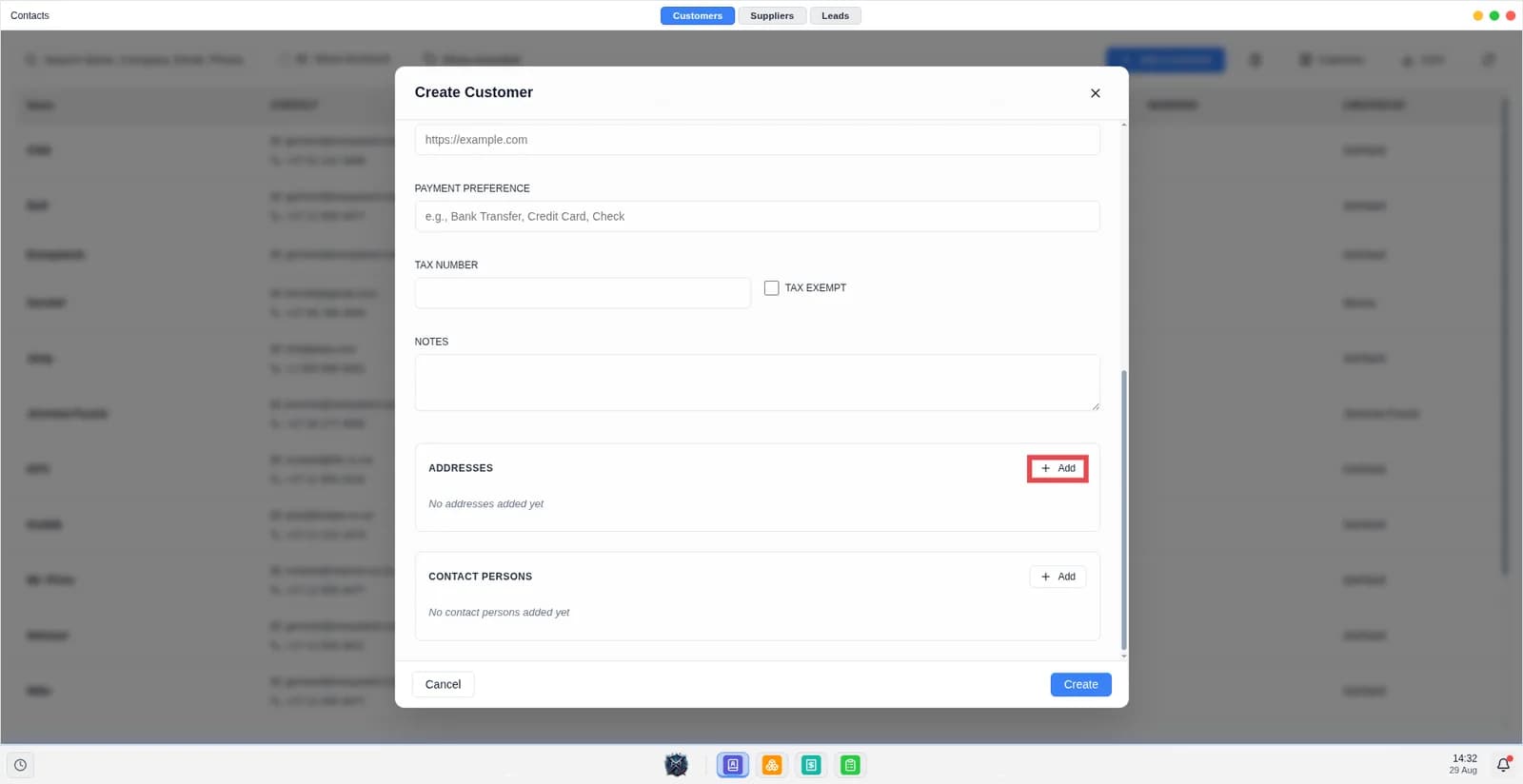Open the purple contacts book dock app
The width and height of the screenshot is (1523, 784).
tap(732, 765)
